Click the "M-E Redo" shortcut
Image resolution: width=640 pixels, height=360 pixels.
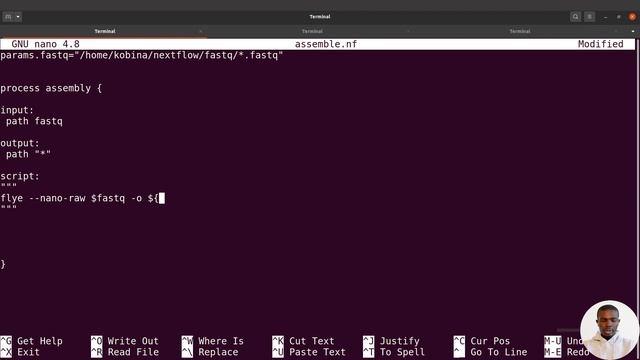566,352
